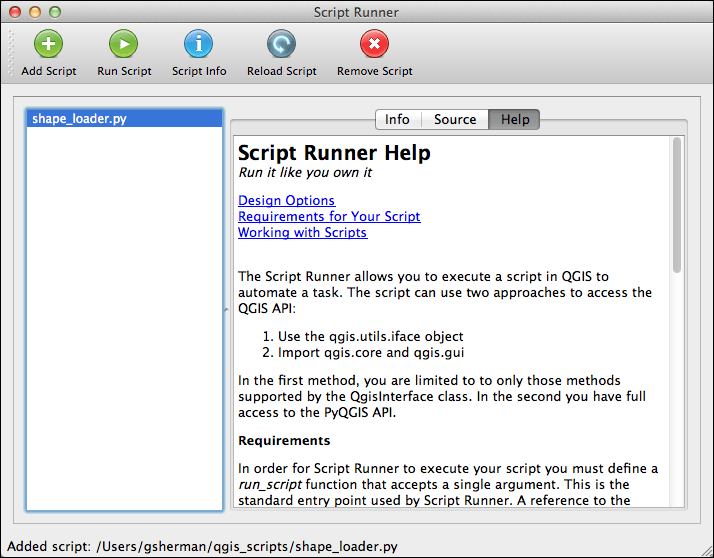The image size is (714, 558).
Task: Click the splitter handle between list and help
Action: [x=226, y=310]
